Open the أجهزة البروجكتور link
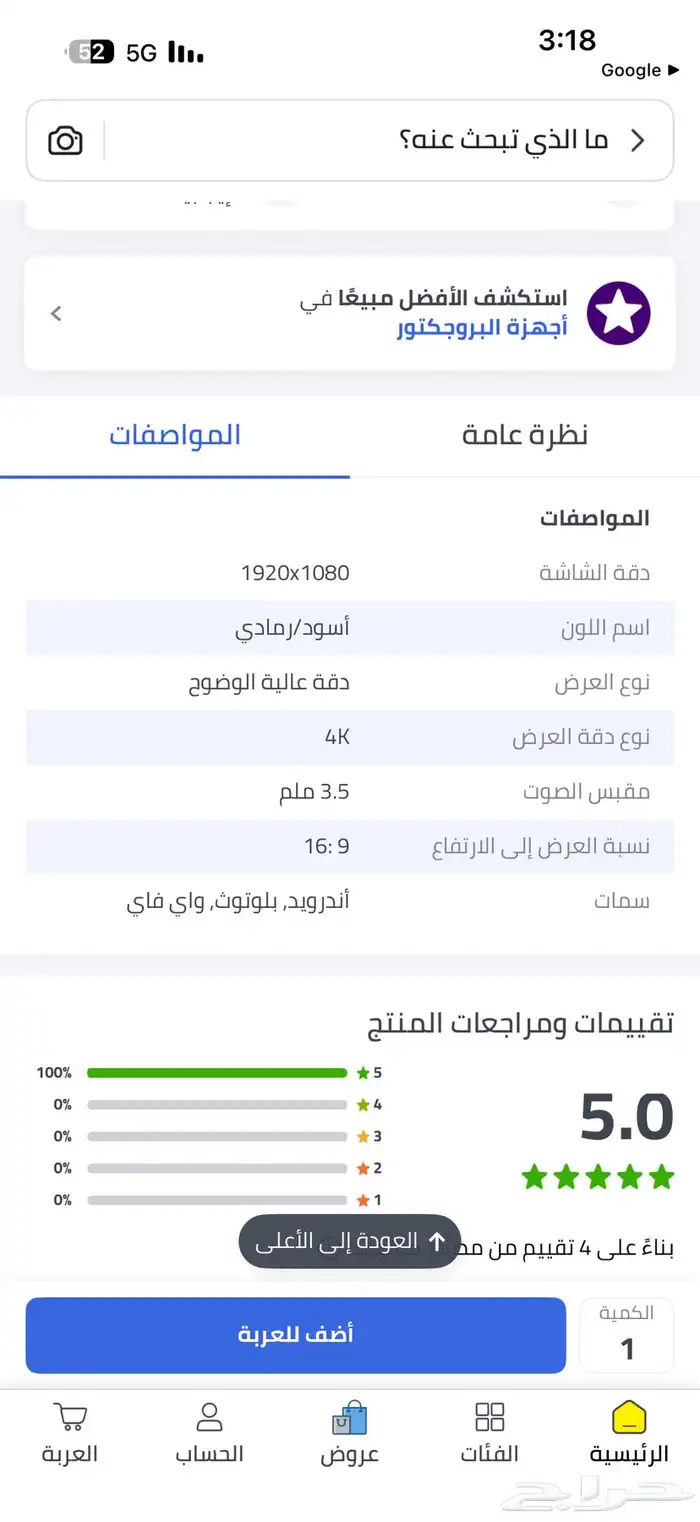Viewport: 700px width, 1522px height. pos(482,328)
